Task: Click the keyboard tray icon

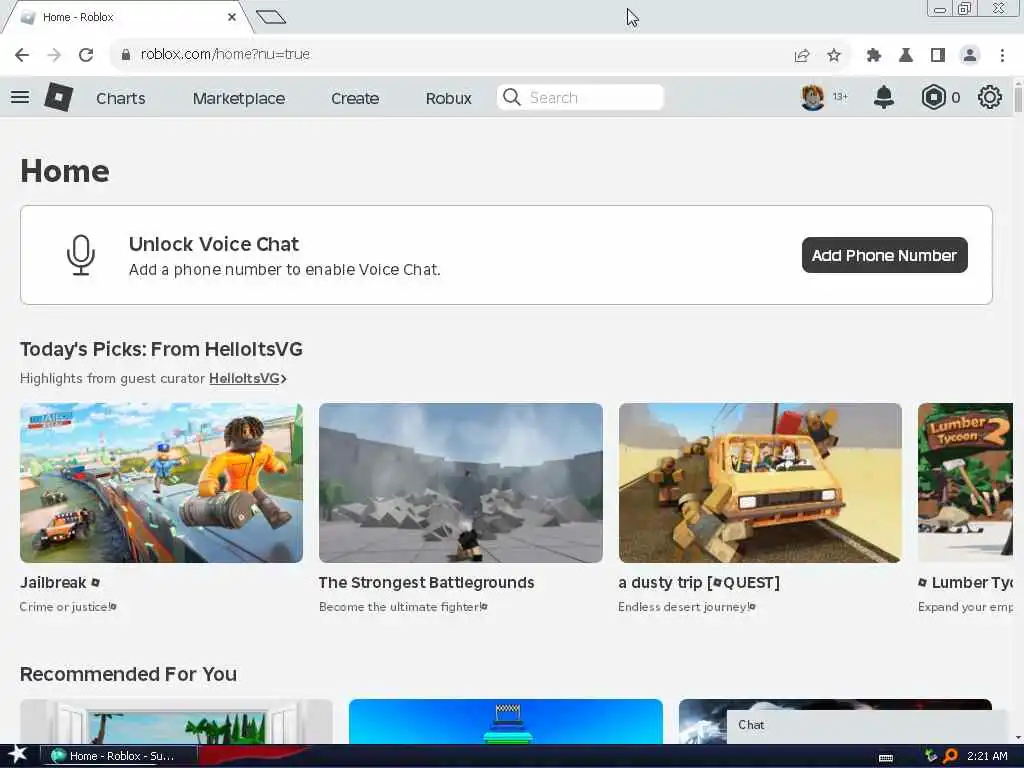Action: pos(886,757)
